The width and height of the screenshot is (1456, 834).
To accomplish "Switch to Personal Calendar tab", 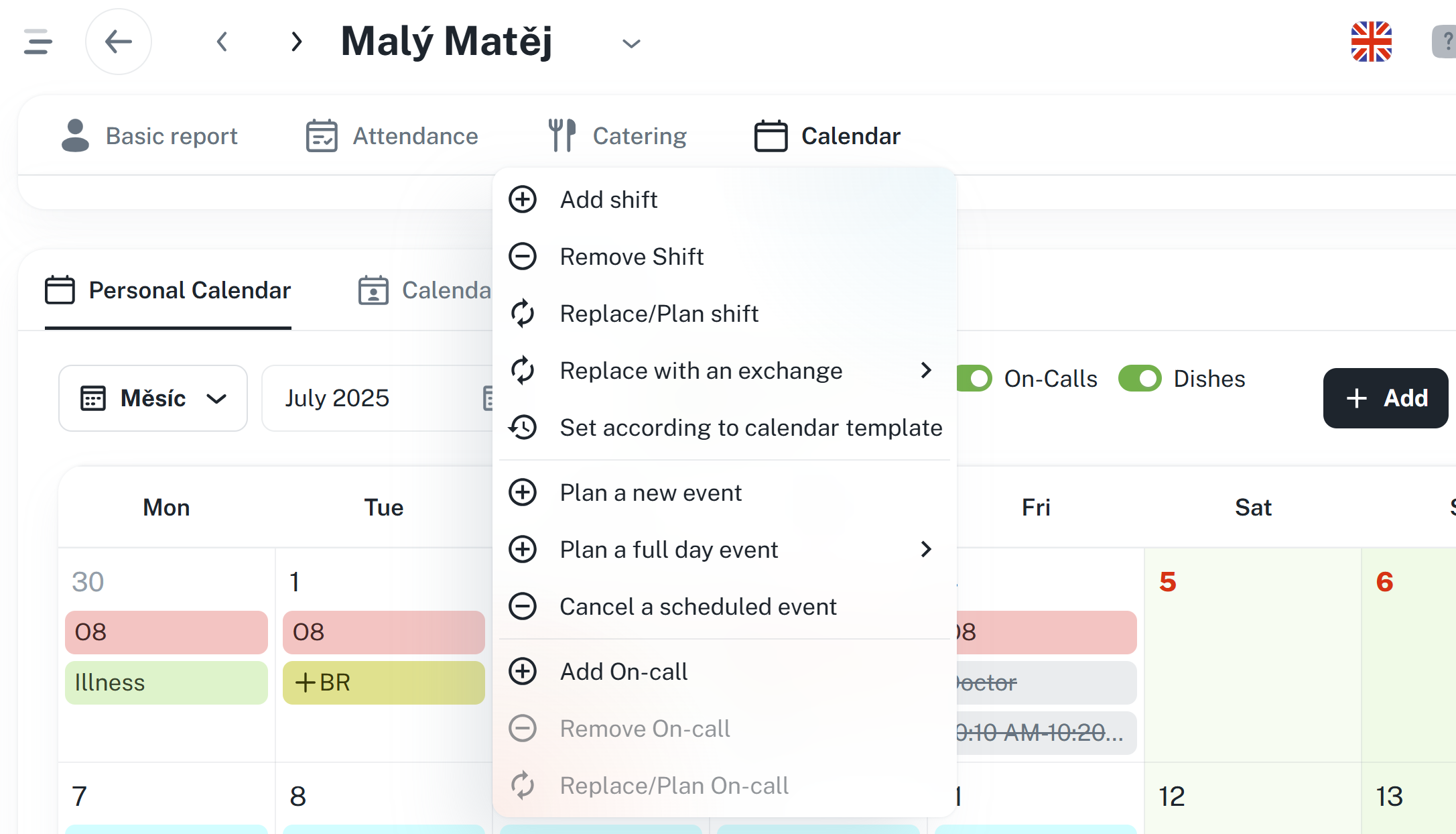I will [x=168, y=290].
